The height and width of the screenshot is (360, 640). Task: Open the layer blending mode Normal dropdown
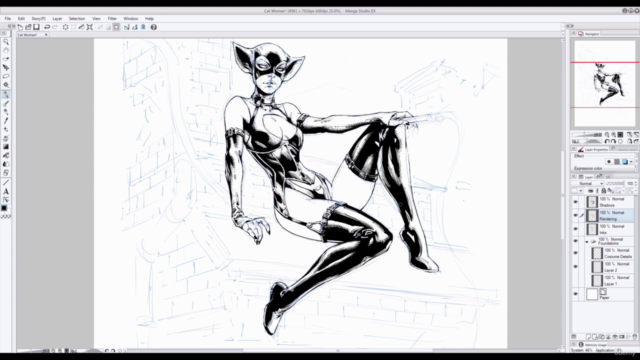click(588, 184)
